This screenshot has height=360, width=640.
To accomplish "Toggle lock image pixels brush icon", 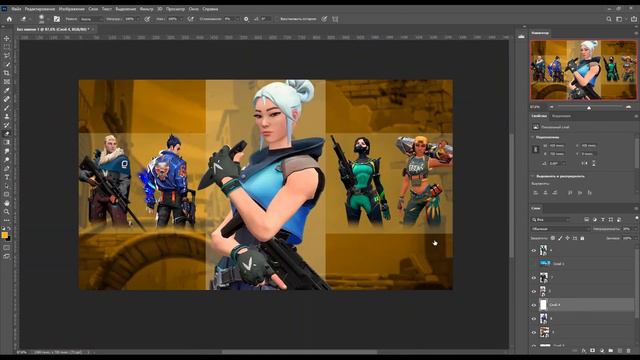I will [560, 238].
